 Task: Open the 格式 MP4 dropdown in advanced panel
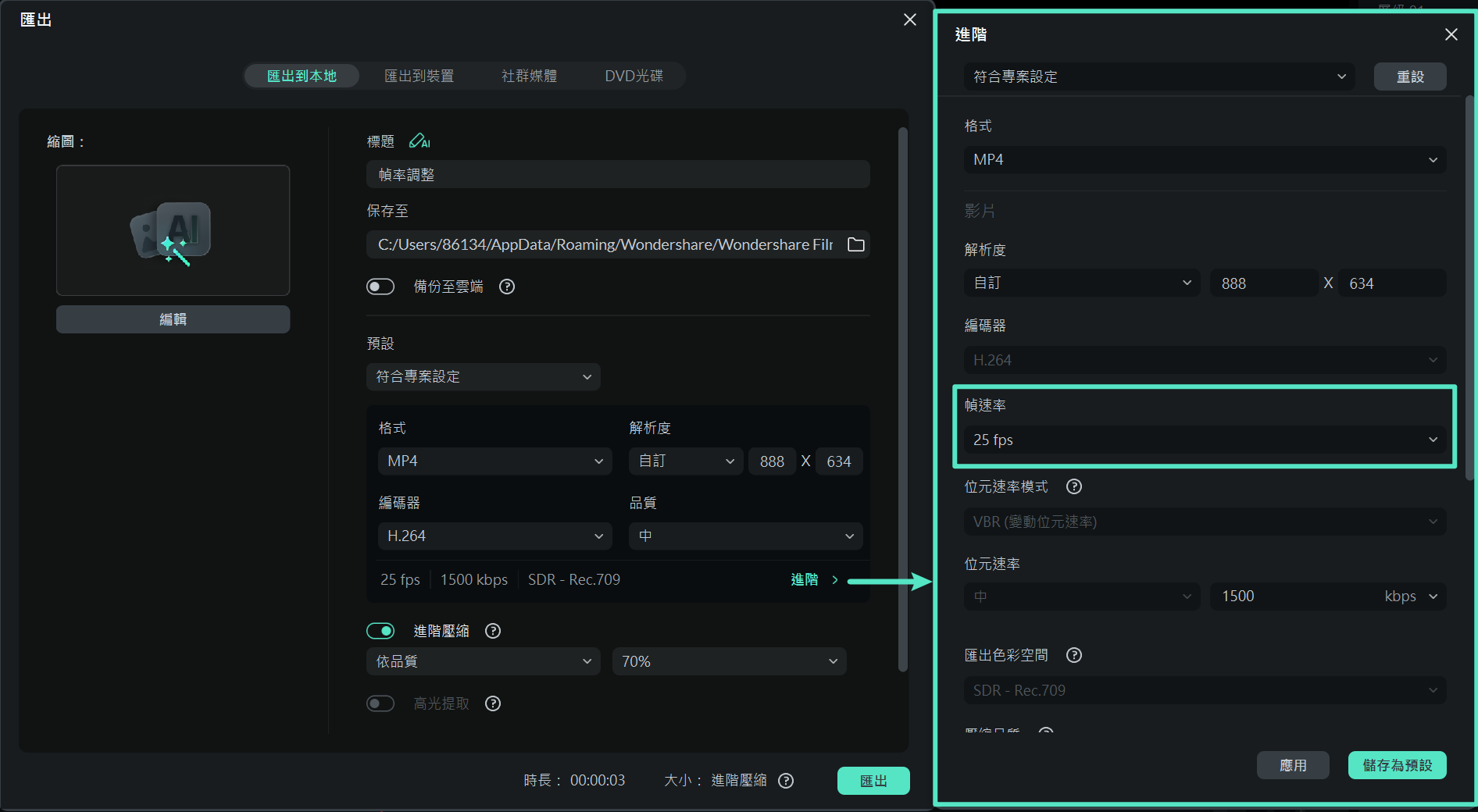(1205, 160)
